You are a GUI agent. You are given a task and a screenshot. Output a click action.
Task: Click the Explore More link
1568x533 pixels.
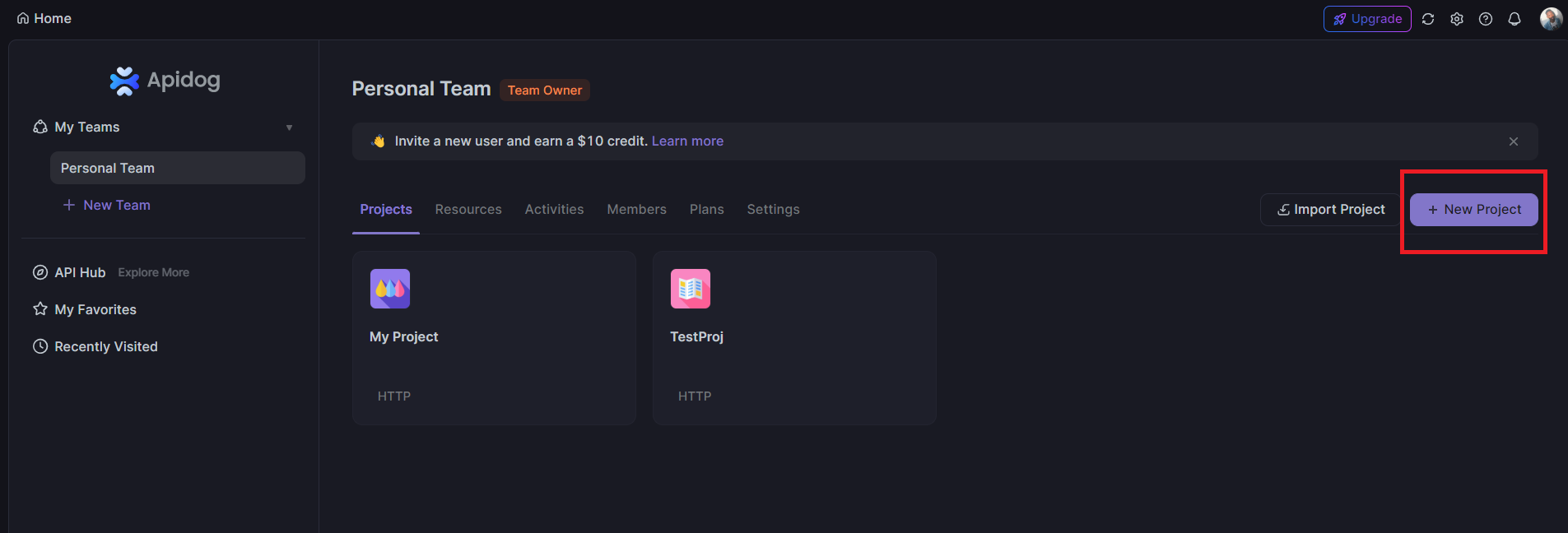pyautogui.click(x=154, y=272)
